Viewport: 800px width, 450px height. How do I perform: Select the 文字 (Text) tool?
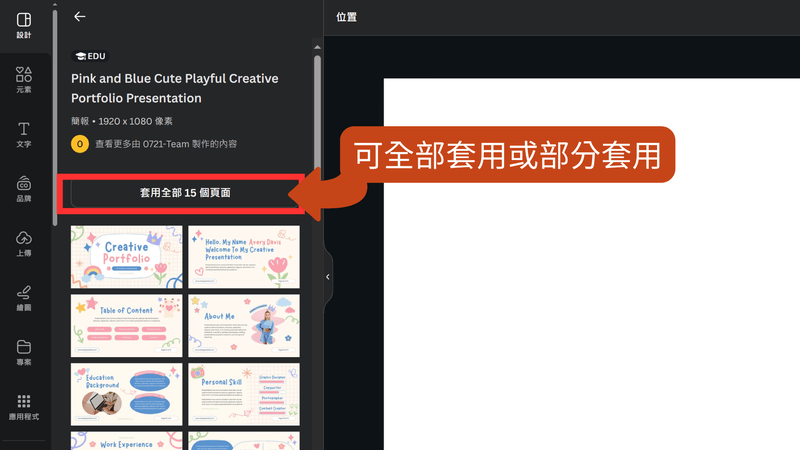click(x=24, y=134)
